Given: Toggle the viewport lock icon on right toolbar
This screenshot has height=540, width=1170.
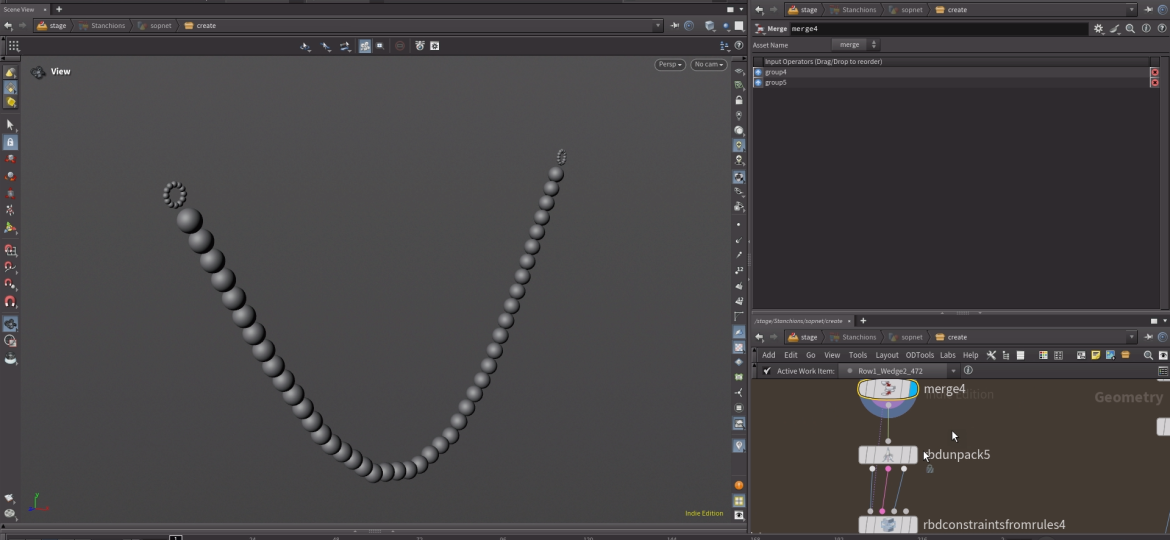Looking at the screenshot, I should pos(739,100).
